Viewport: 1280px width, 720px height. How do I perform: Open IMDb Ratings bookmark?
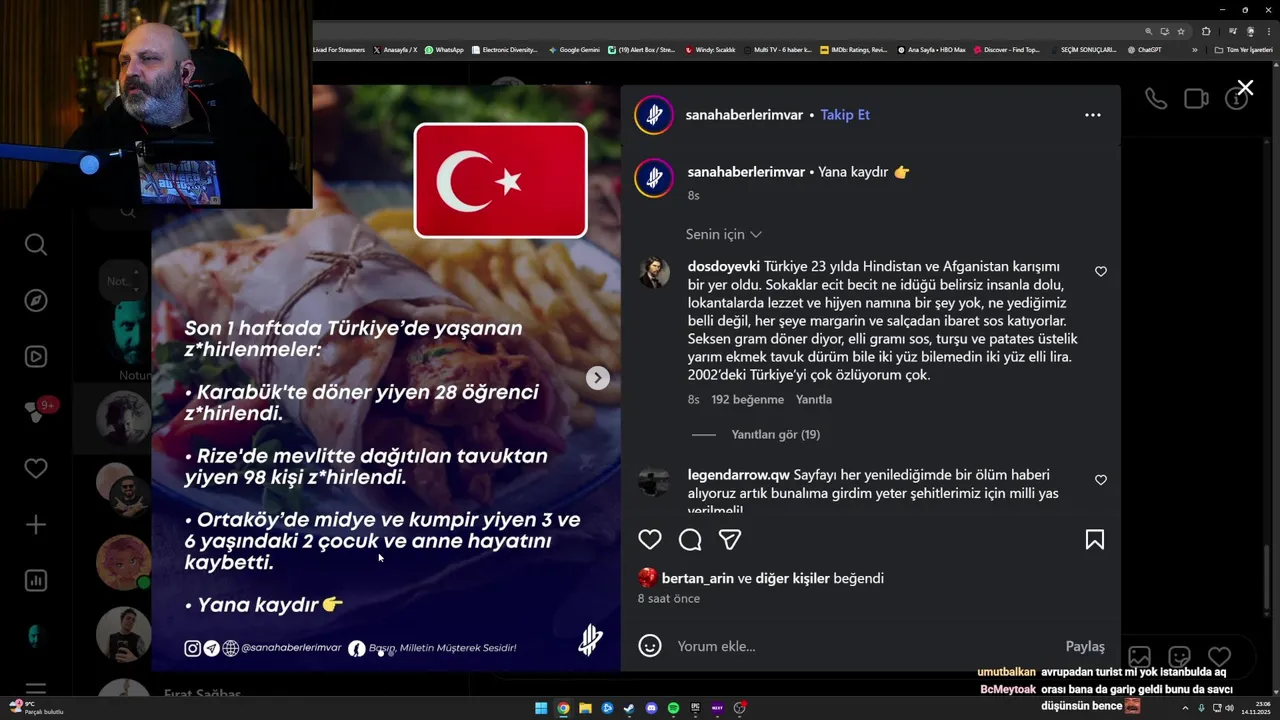(853, 50)
